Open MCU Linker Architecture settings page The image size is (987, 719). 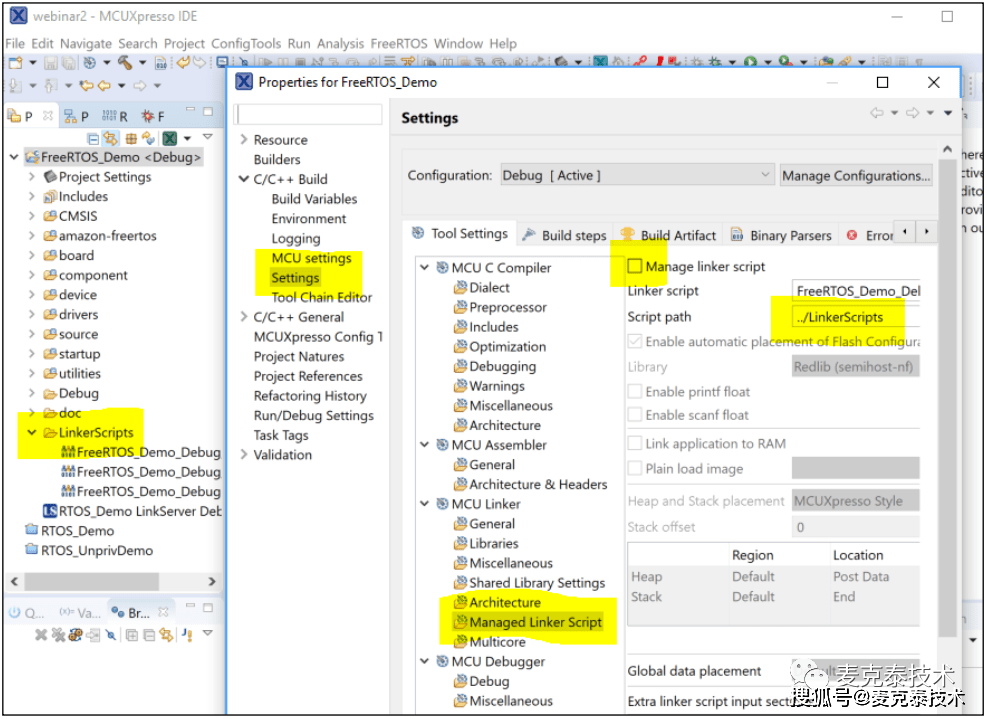pyautogui.click(x=504, y=602)
